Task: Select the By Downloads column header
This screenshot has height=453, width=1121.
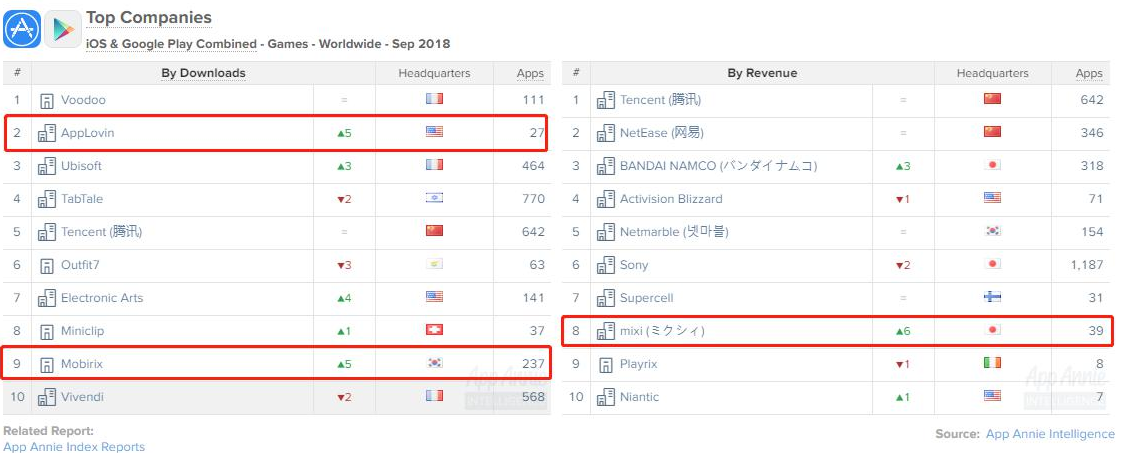Action: tap(203, 73)
